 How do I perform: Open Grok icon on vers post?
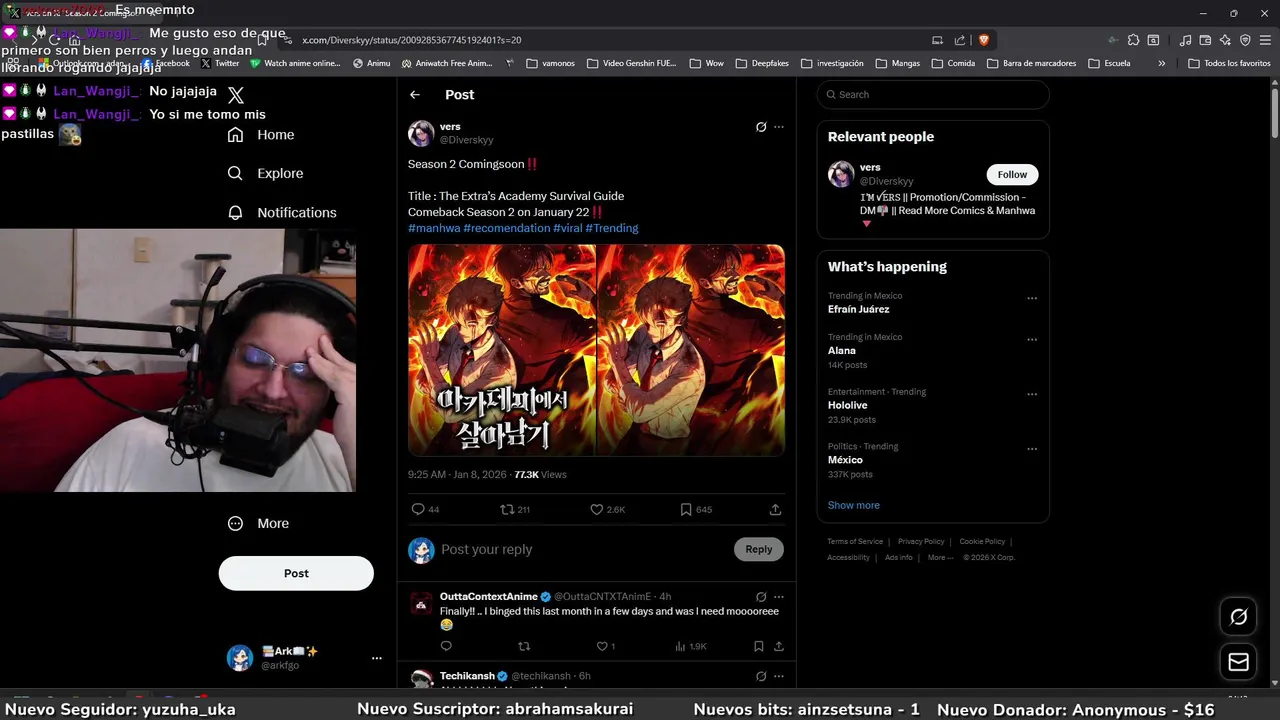pyautogui.click(x=761, y=127)
